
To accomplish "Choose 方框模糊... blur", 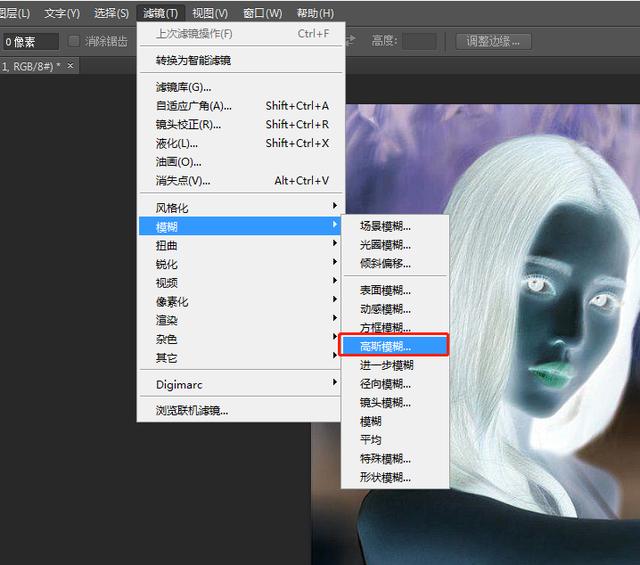I will pyautogui.click(x=395, y=327).
